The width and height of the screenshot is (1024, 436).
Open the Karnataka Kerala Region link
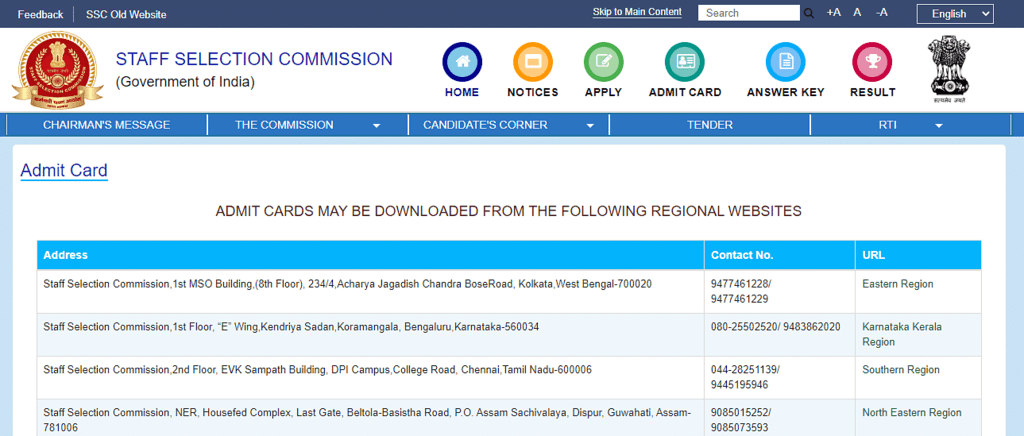(902, 334)
